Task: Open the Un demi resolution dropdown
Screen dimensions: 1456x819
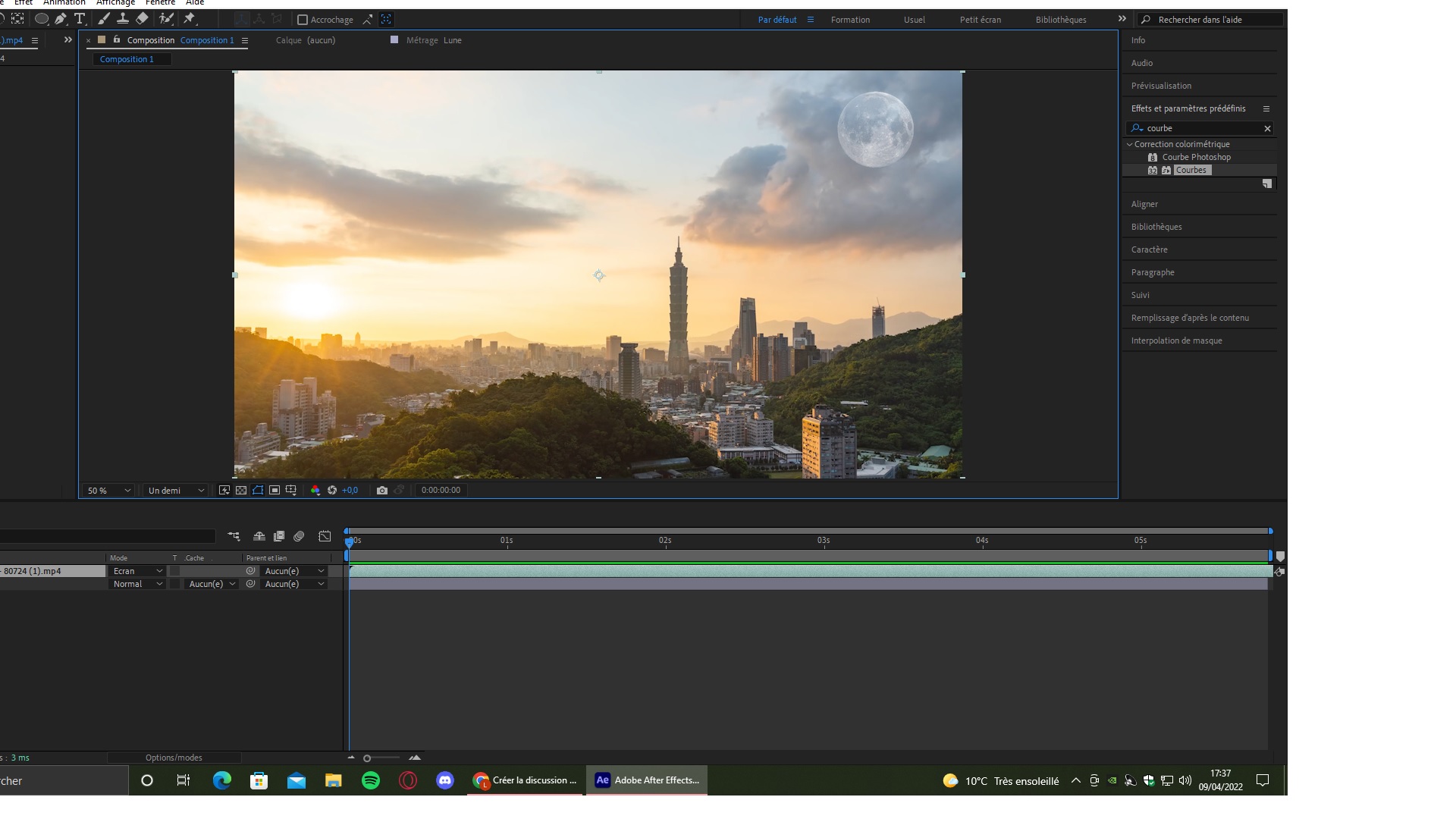Action: point(176,491)
